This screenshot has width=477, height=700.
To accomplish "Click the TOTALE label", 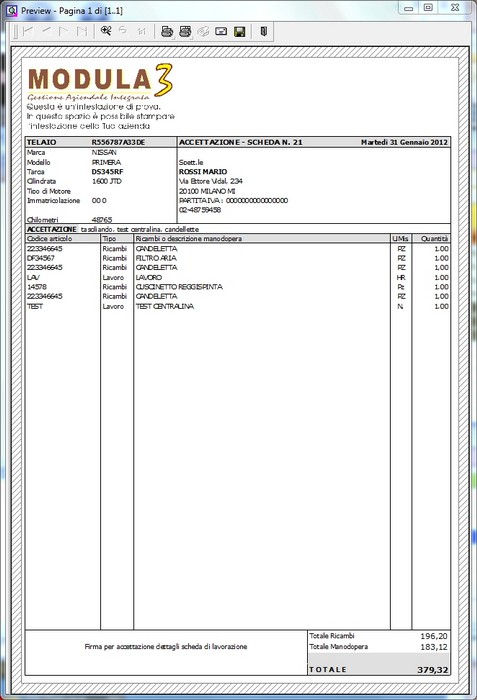I will (328, 670).
